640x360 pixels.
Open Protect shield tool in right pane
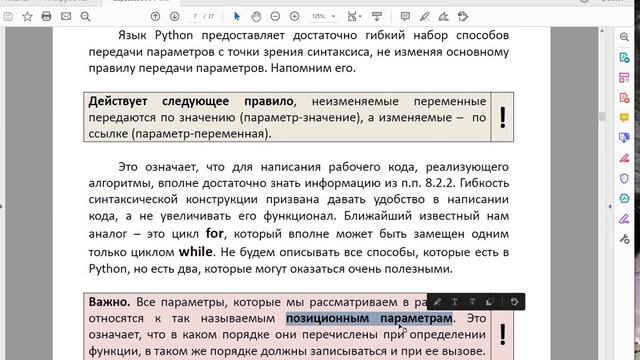click(624, 178)
